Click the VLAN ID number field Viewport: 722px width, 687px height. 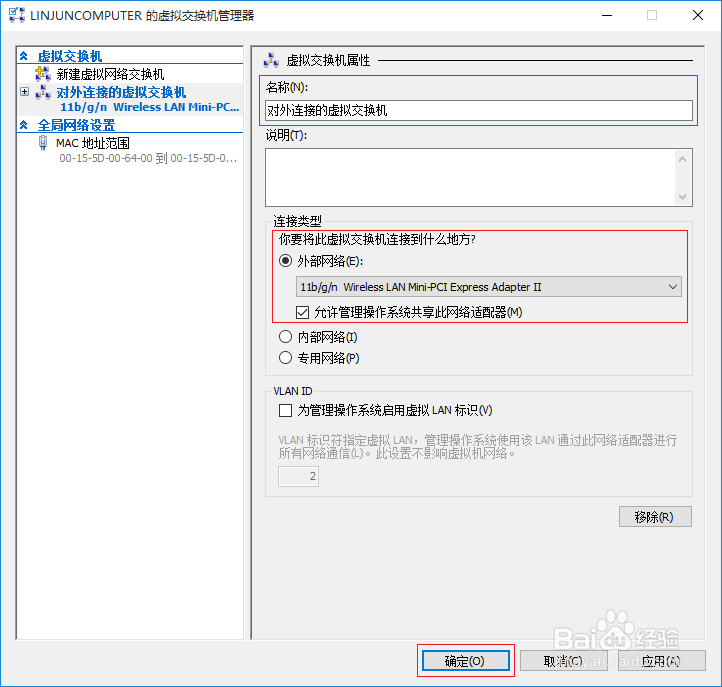[298, 476]
